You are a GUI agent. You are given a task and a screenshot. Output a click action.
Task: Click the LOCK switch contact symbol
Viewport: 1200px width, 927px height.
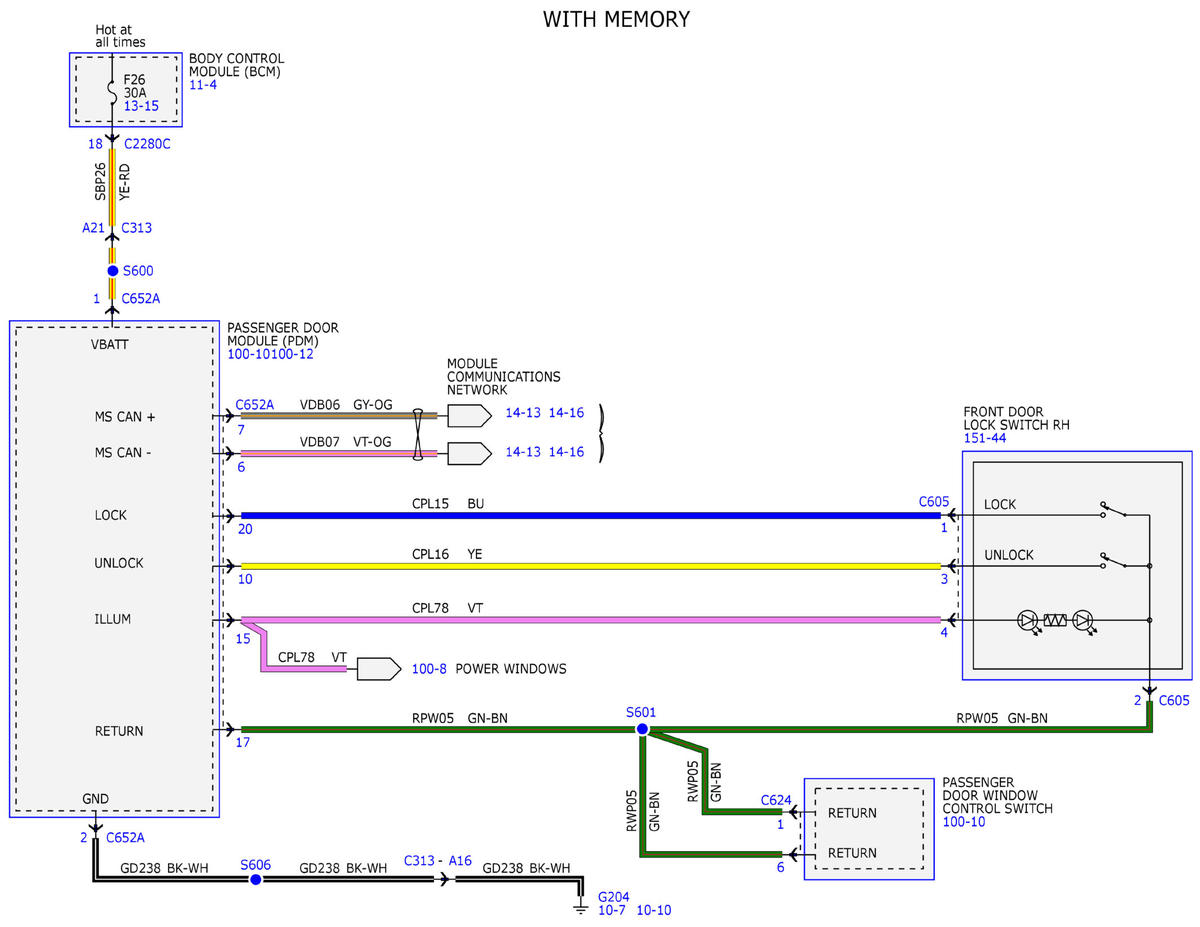point(1114,509)
